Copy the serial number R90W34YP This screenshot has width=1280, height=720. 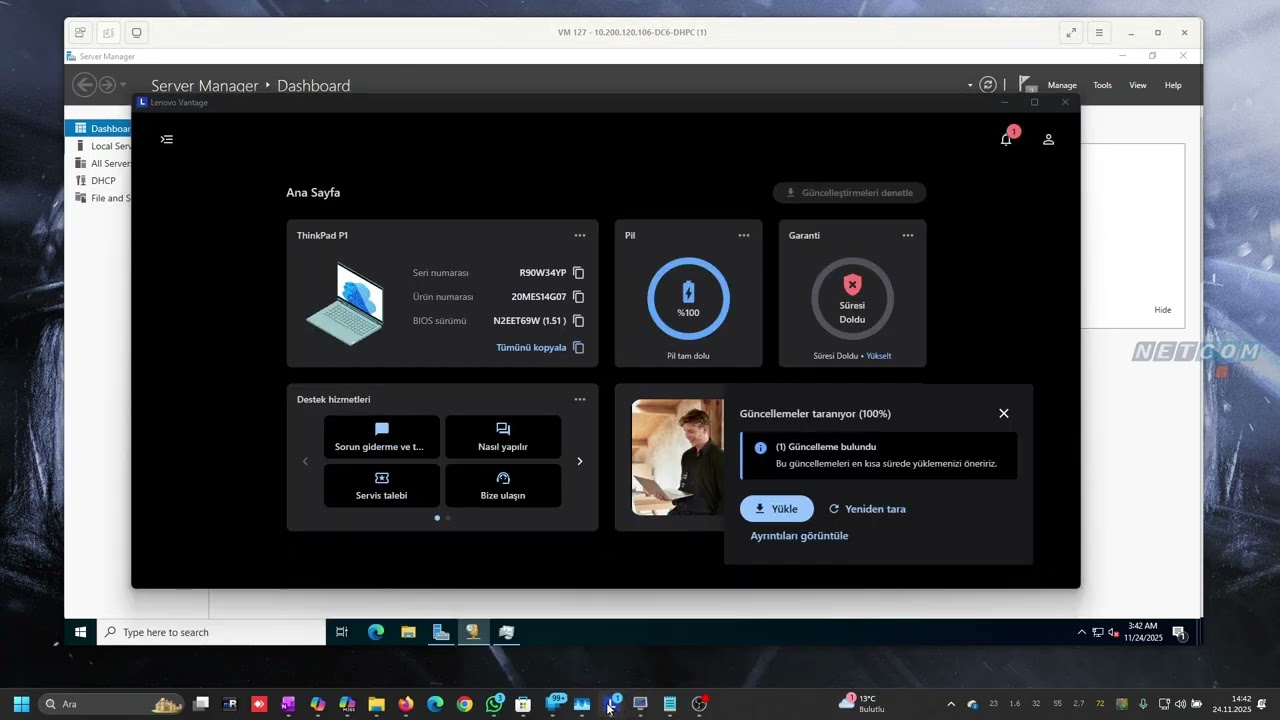[578, 273]
